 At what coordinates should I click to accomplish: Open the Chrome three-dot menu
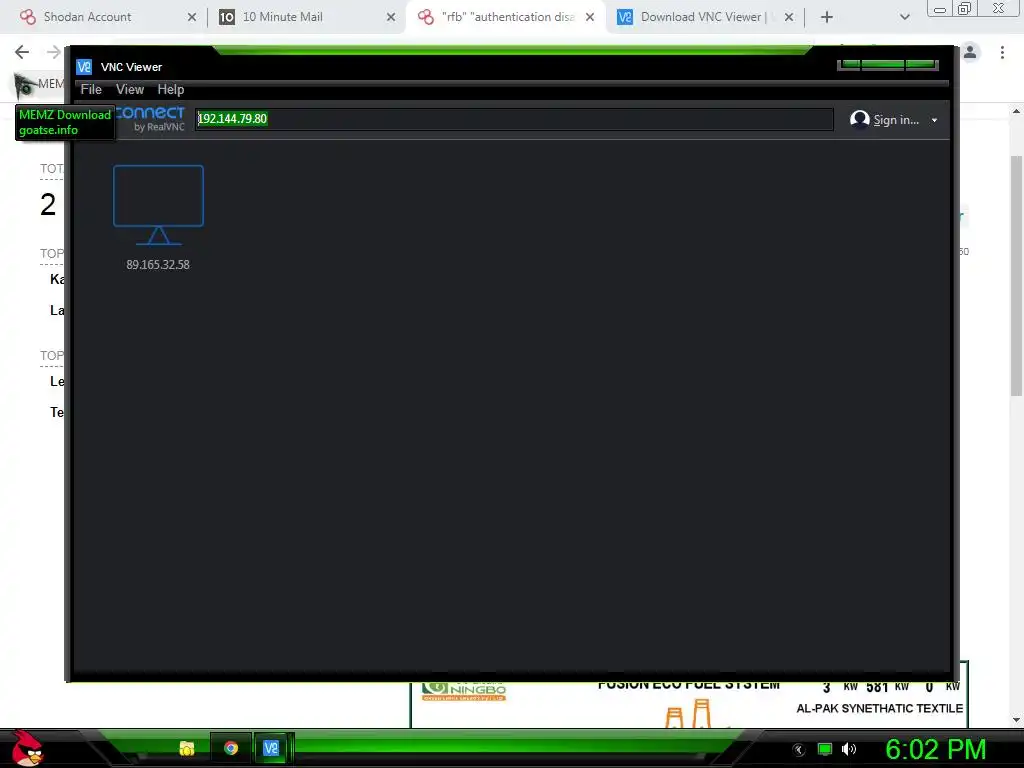click(1002, 52)
